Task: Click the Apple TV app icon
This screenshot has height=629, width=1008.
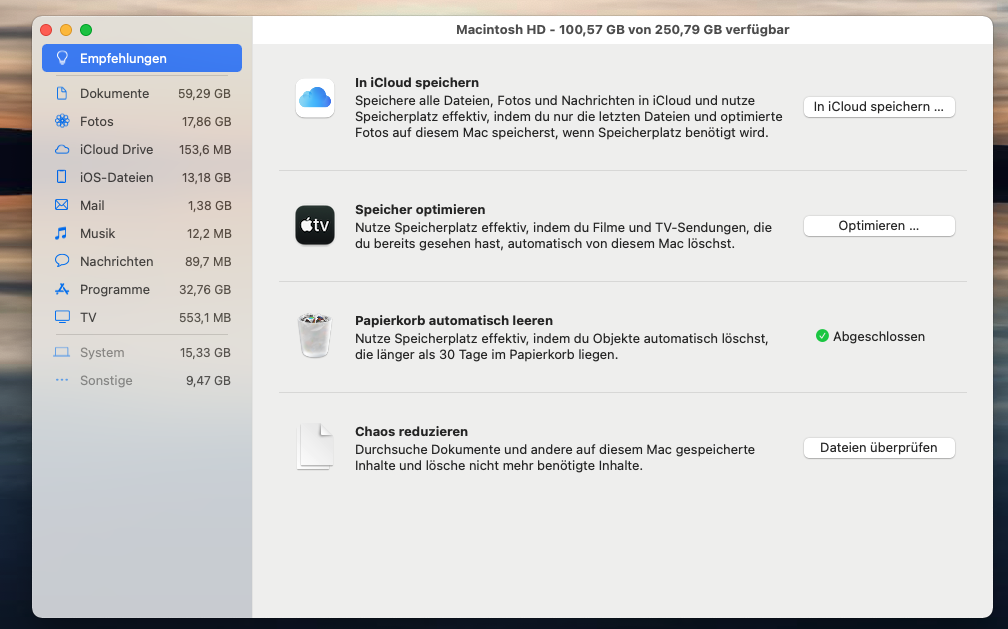Action: coord(315,225)
